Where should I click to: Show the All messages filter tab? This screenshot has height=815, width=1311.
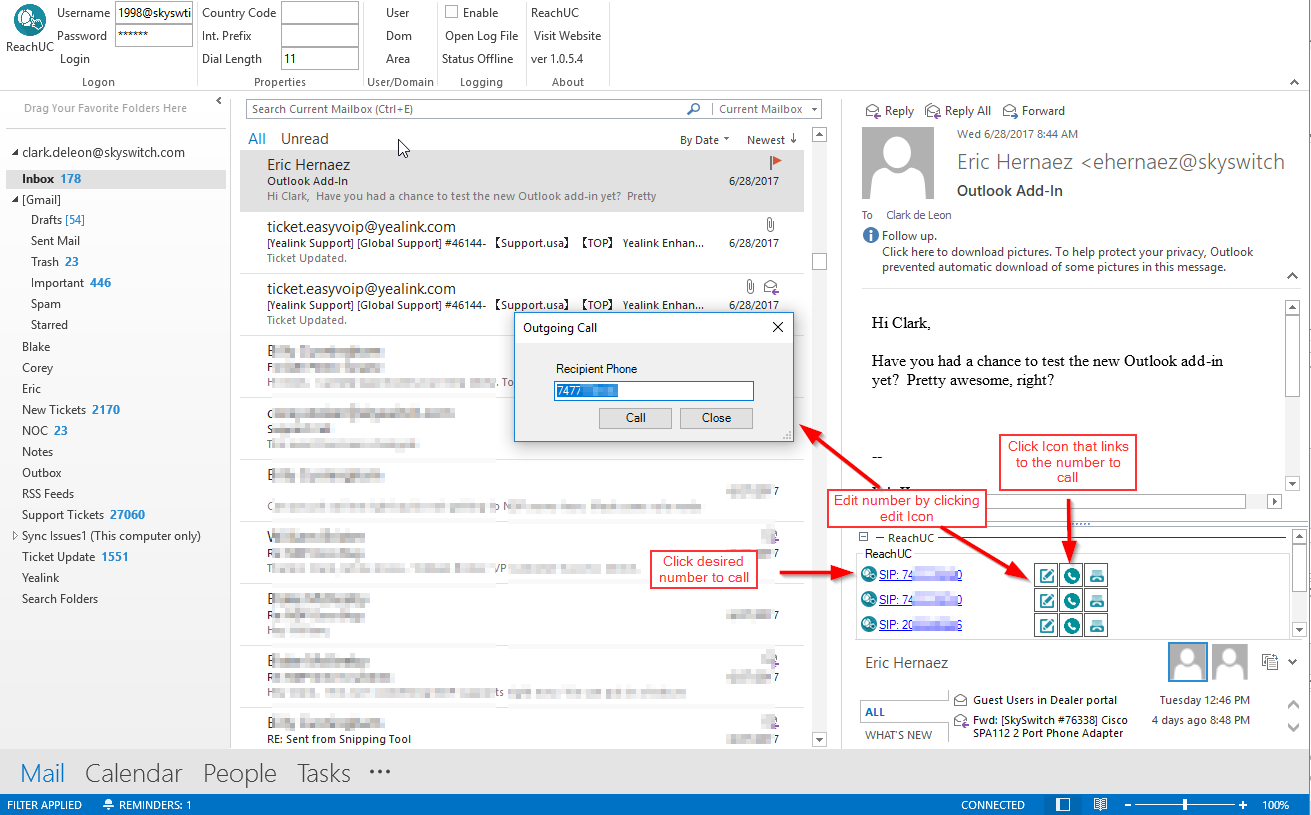[x=257, y=139]
